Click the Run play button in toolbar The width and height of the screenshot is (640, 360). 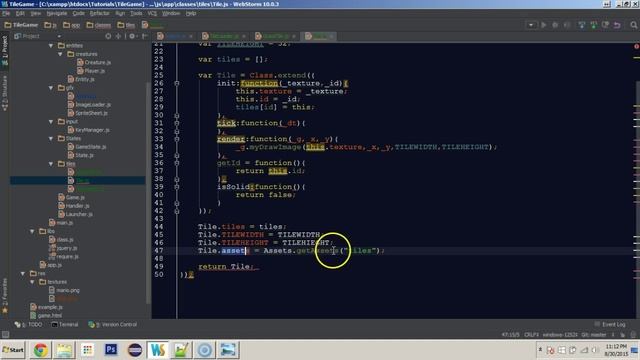[x=544, y=25]
